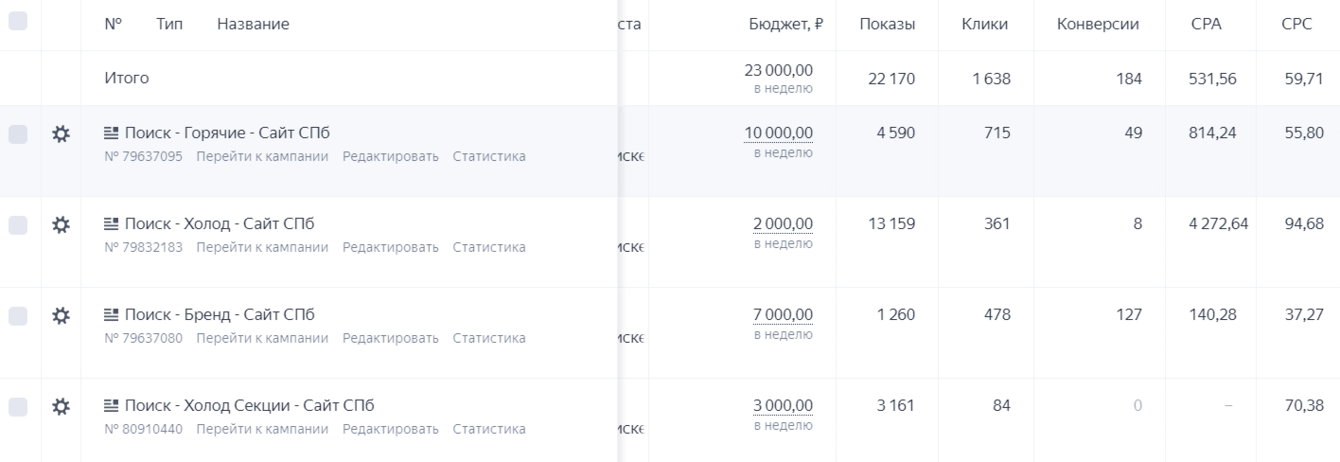Screen dimensions: 1340x462
Task: Click type icon of Поиск - Горячие campaign
Action: point(111,133)
